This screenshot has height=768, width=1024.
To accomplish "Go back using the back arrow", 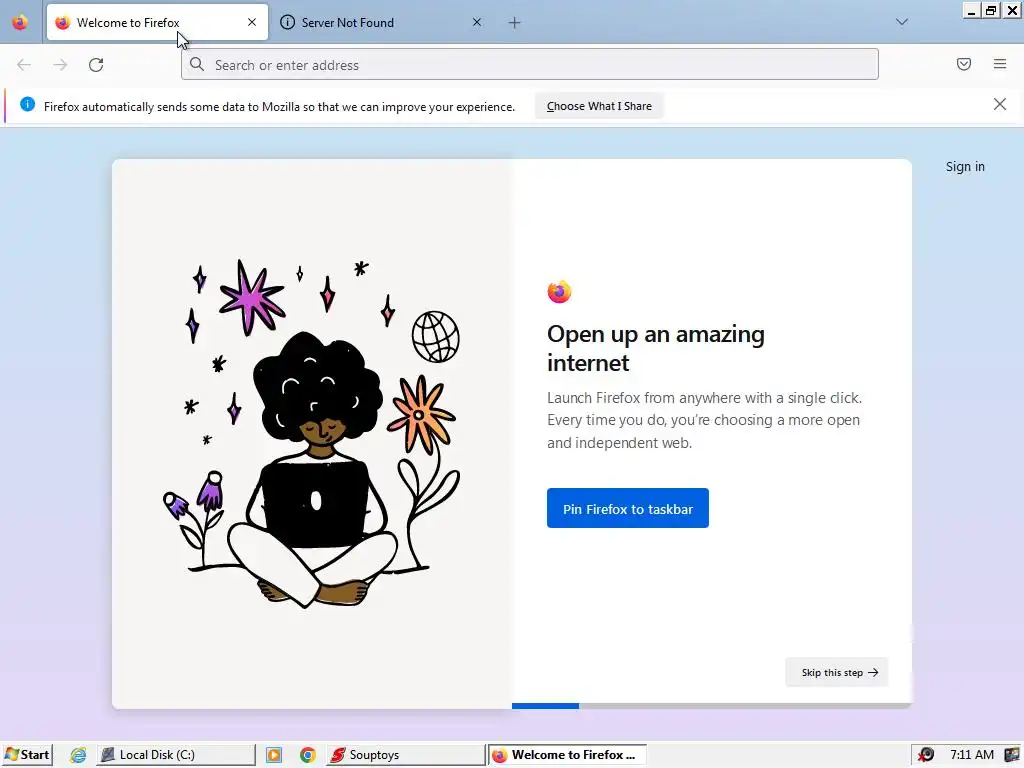I will 24,65.
